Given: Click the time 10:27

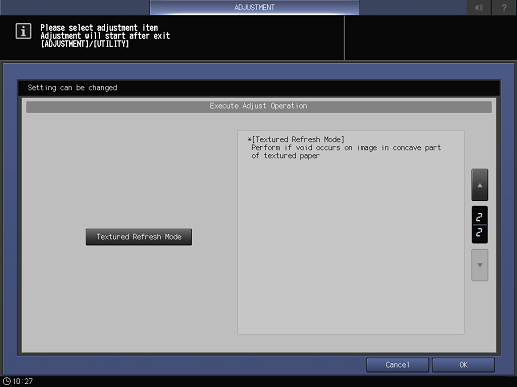Looking at the screenshot, I should coord(23,381).
